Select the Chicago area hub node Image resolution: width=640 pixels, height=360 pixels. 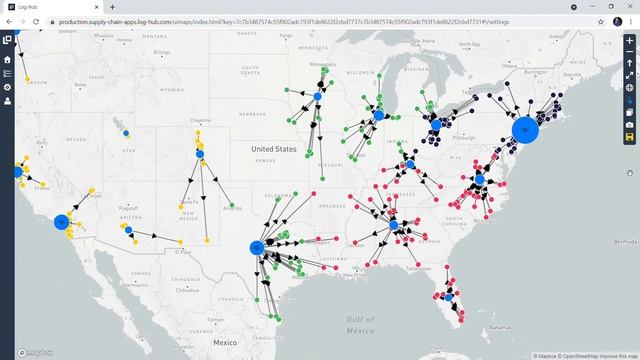click(379, 116)
